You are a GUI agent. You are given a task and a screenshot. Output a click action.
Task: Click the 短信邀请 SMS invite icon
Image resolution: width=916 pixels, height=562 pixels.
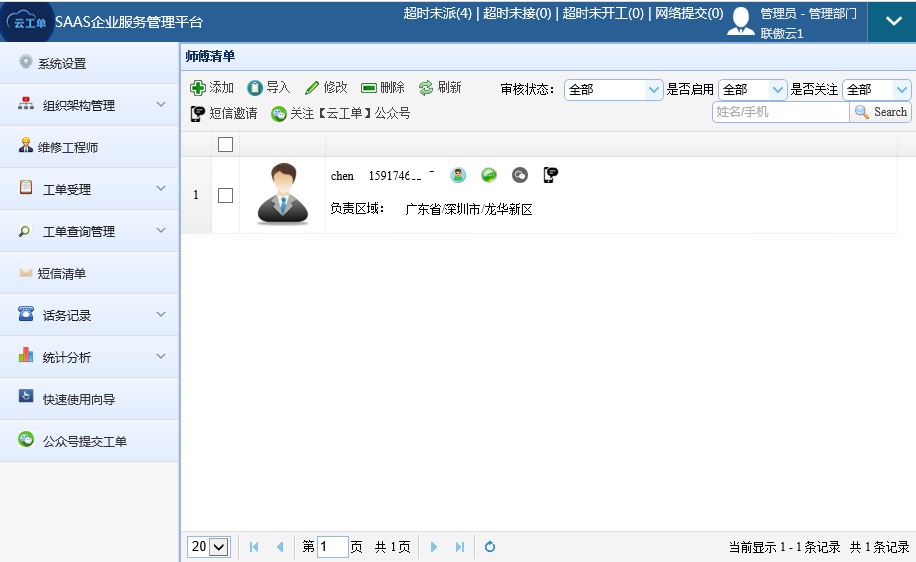tap(198, 114)
